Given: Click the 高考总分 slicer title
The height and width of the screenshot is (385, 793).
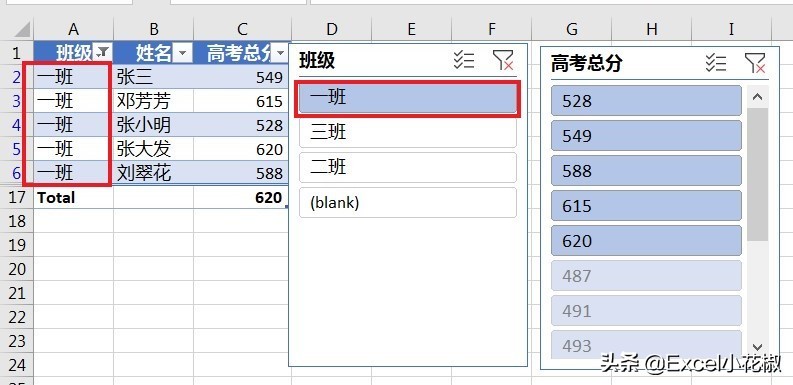Looking at the screenshot, I should pyautogui.click(x=586, y=64).
